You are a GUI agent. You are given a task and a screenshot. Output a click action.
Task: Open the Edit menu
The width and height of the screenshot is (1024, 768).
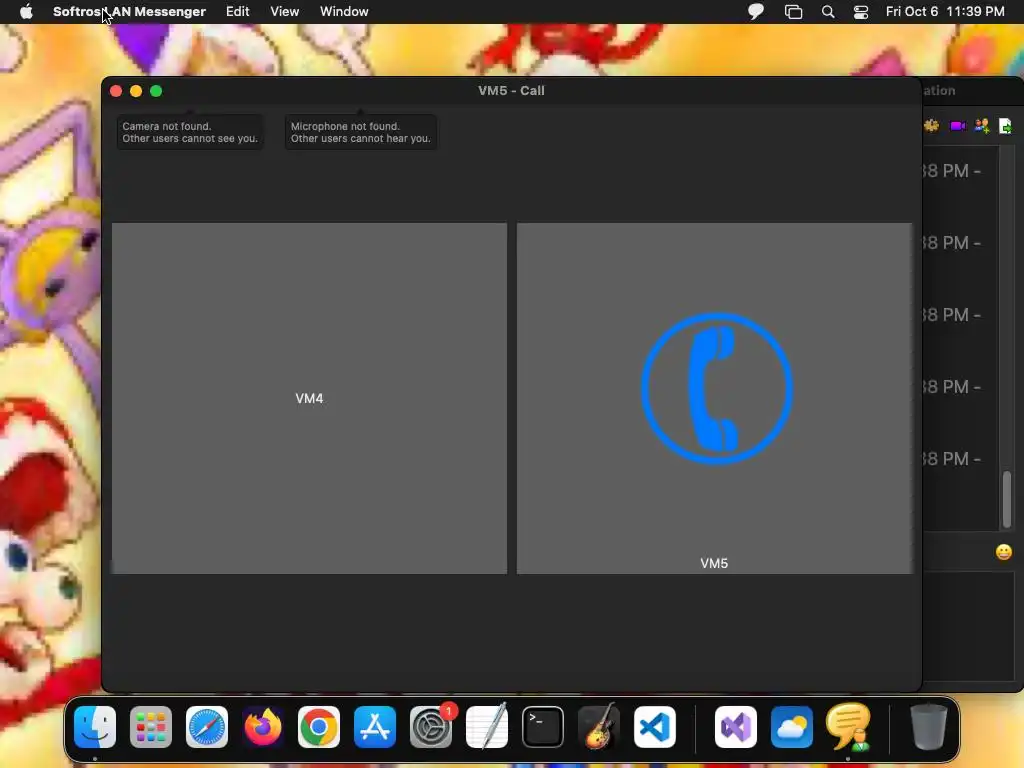238,12
